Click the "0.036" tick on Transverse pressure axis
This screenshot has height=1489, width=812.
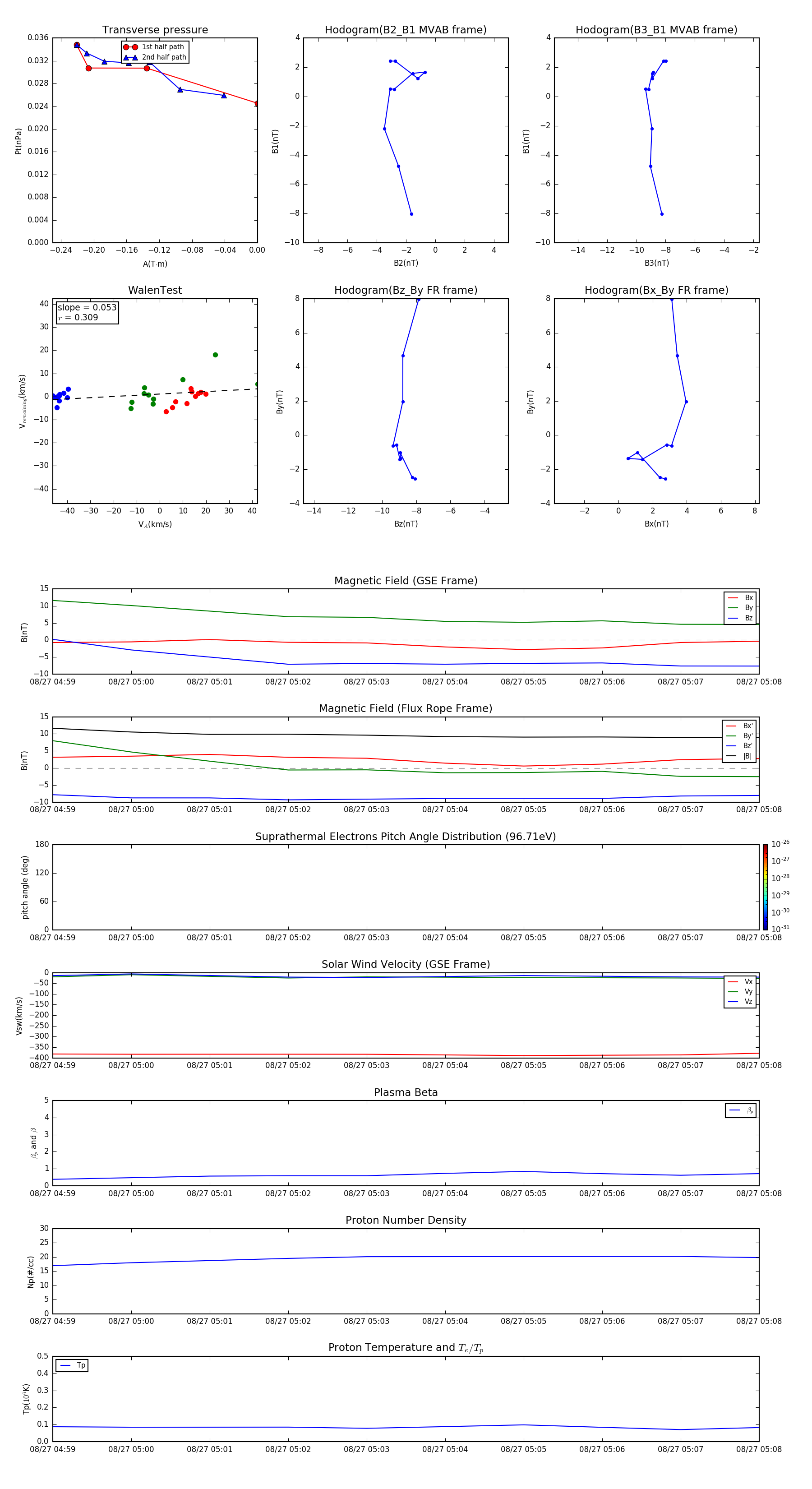pos(37,37)
